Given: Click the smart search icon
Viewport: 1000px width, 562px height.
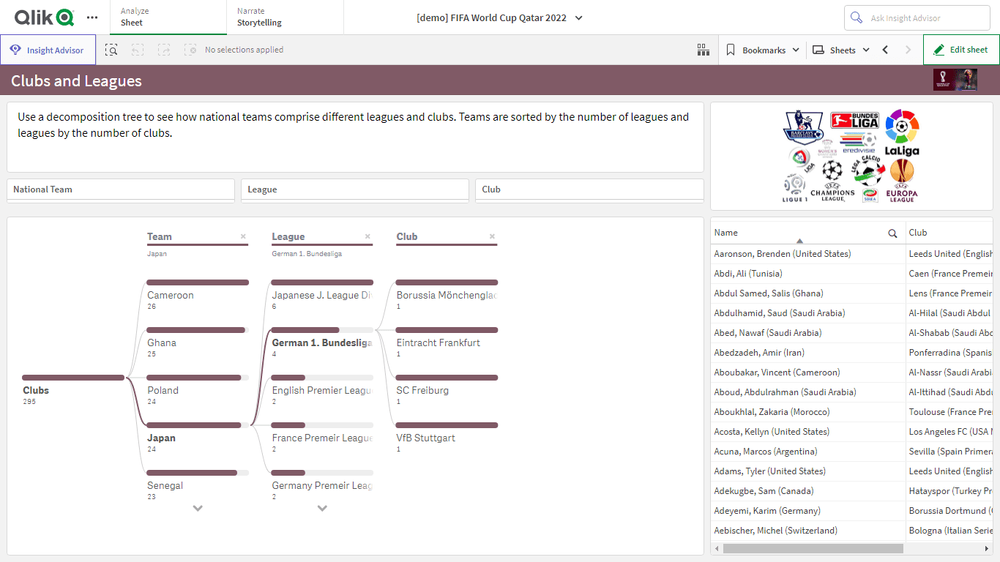Looking at the screenshot, I should click(112, 50).
